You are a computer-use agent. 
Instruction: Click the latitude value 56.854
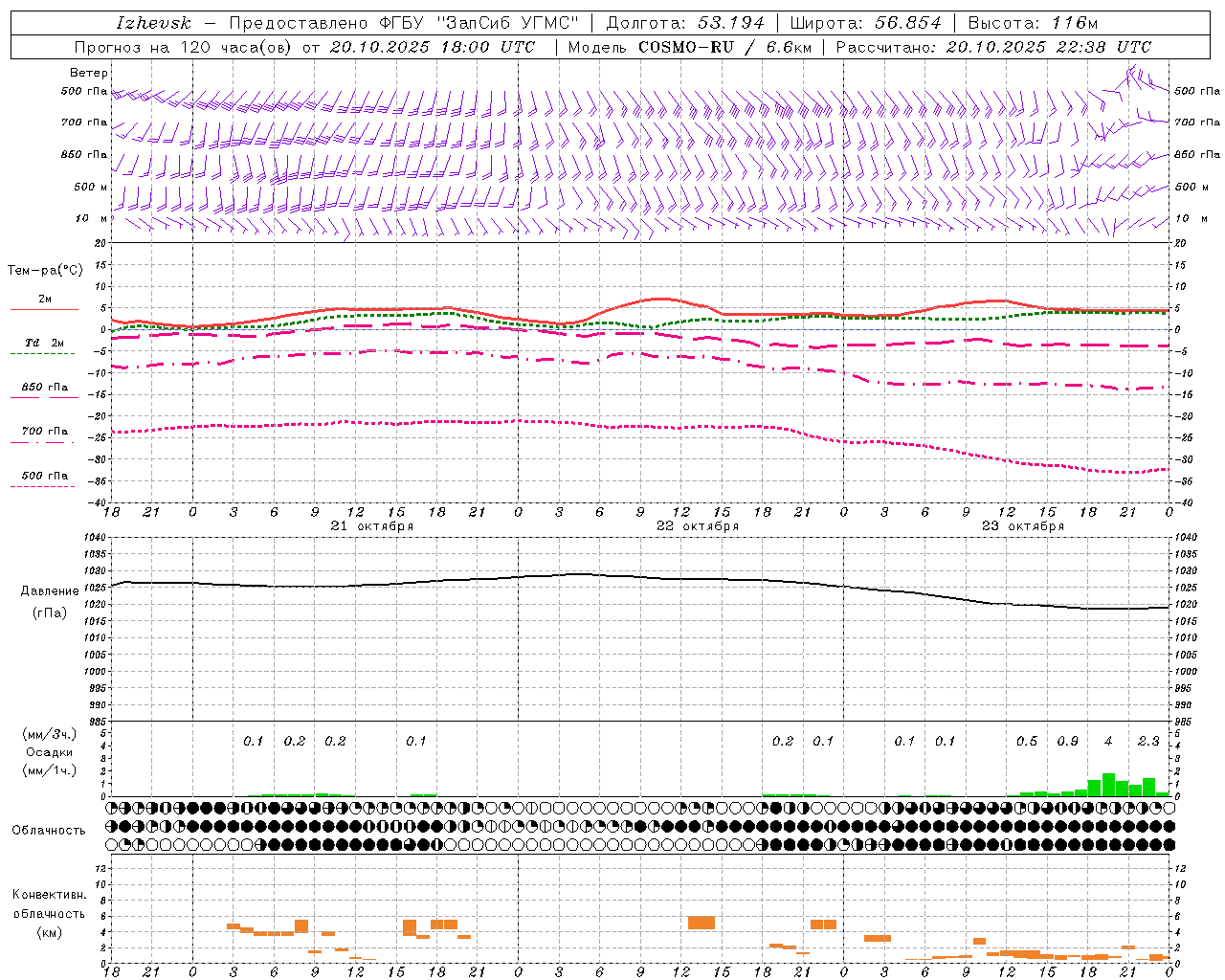908,23
